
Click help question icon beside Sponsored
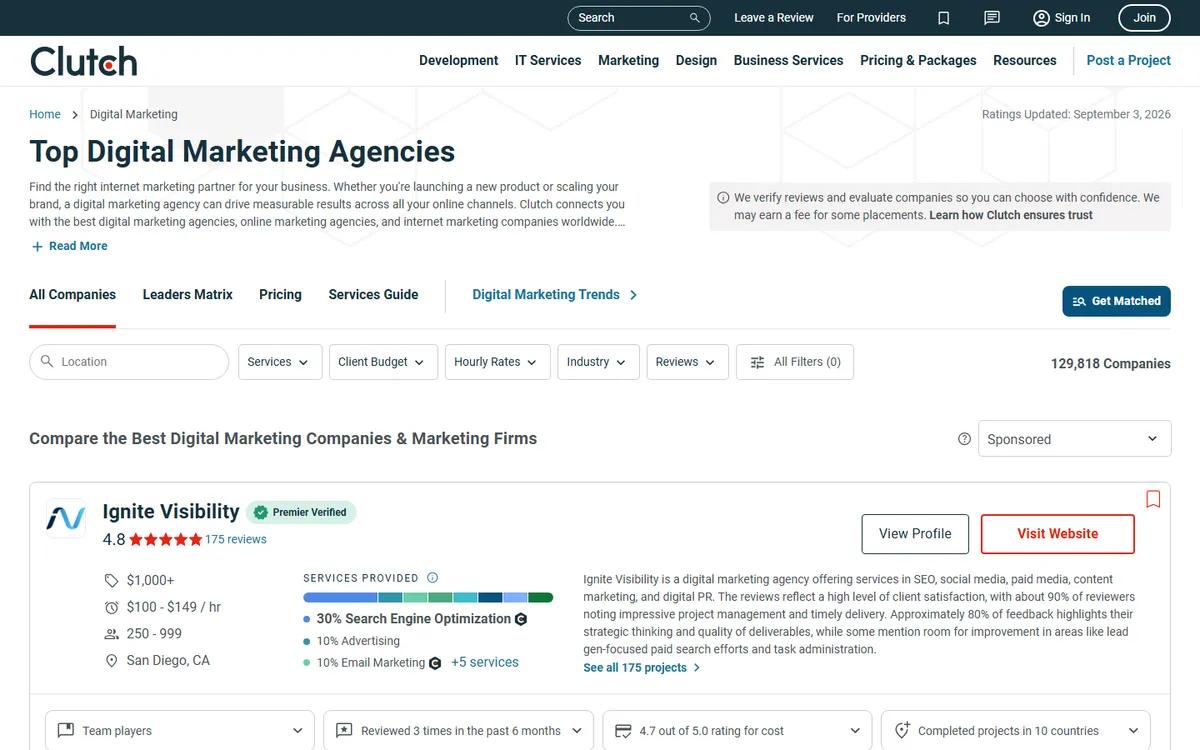[964, 439]
